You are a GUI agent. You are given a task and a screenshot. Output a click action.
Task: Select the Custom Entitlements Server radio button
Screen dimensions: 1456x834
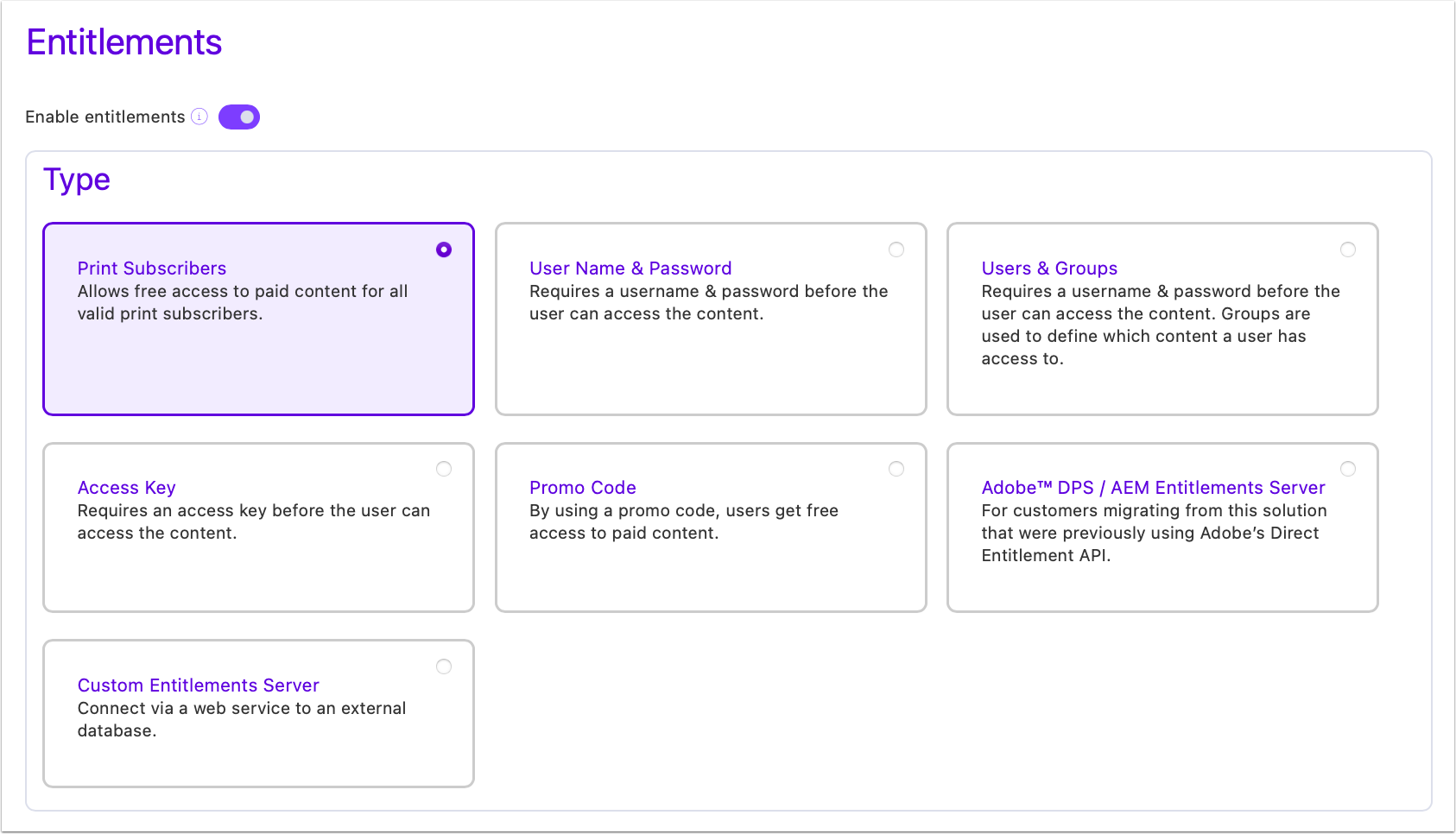coord(444,667)
